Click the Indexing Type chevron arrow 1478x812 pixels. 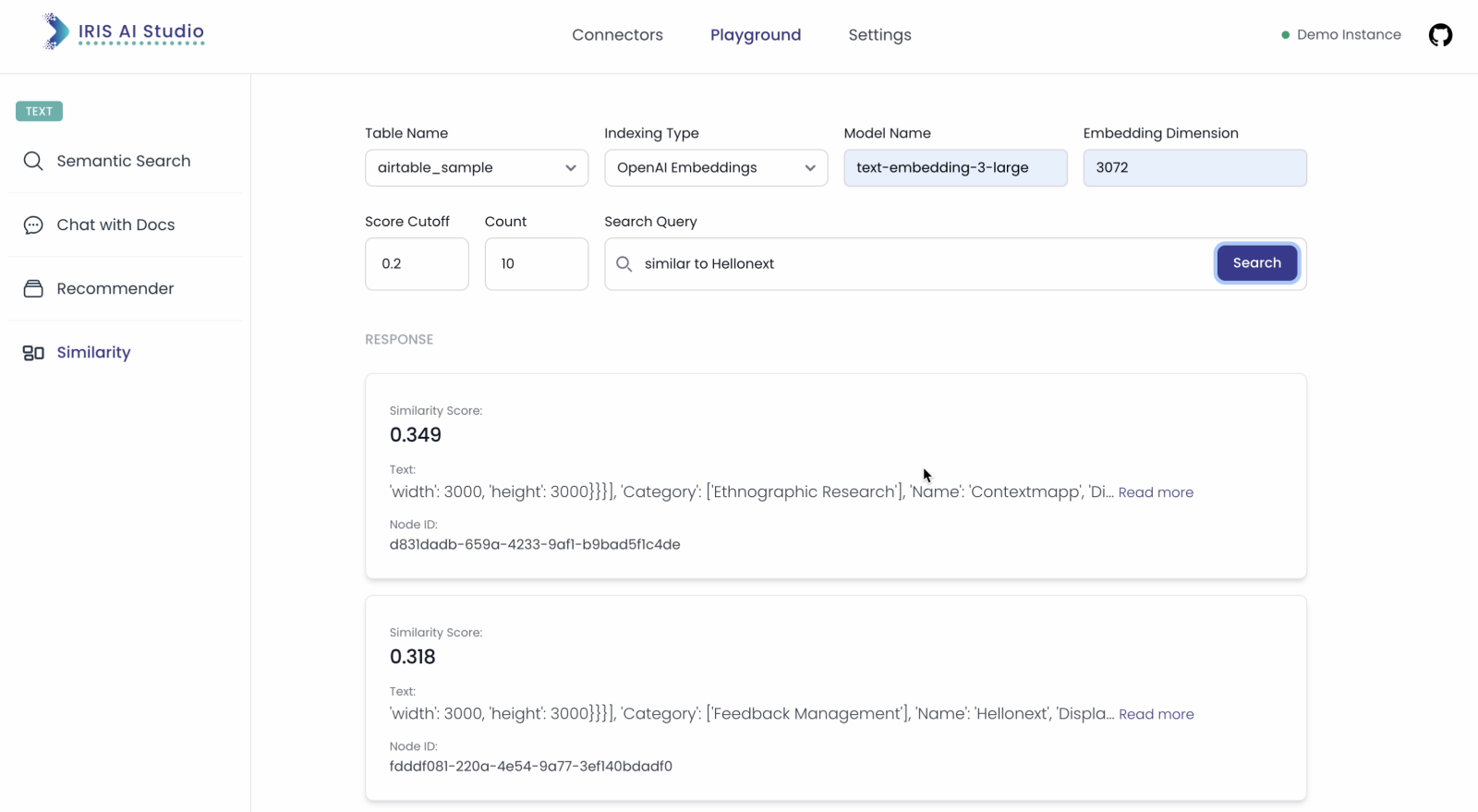click(810, 168)
